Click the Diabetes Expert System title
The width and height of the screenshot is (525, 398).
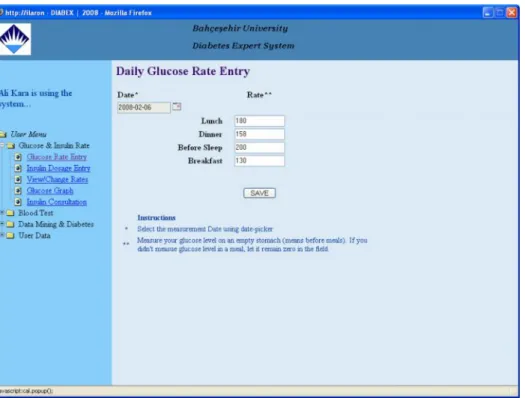pos(243,46)
